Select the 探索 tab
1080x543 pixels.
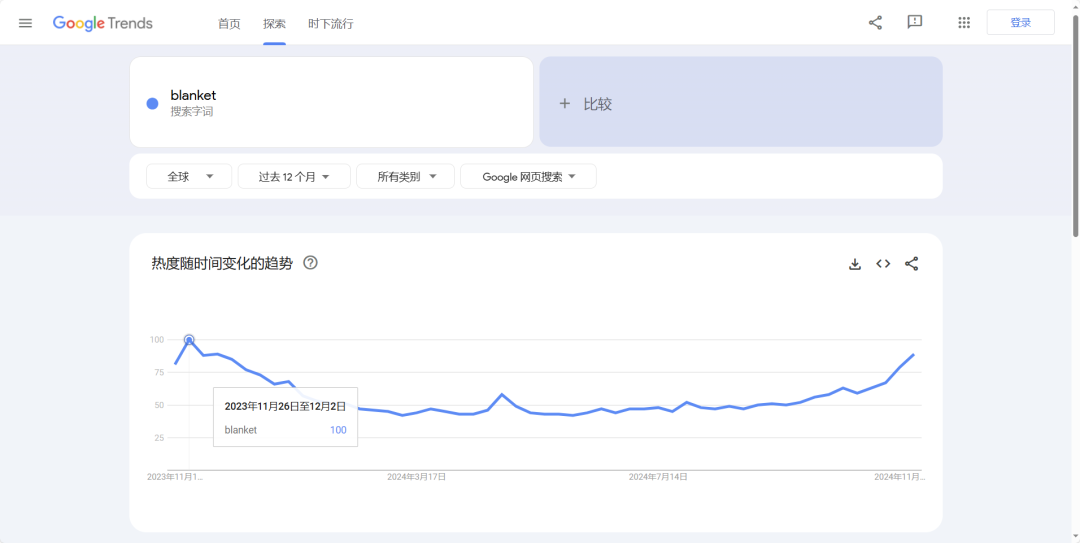coord(274,24)
